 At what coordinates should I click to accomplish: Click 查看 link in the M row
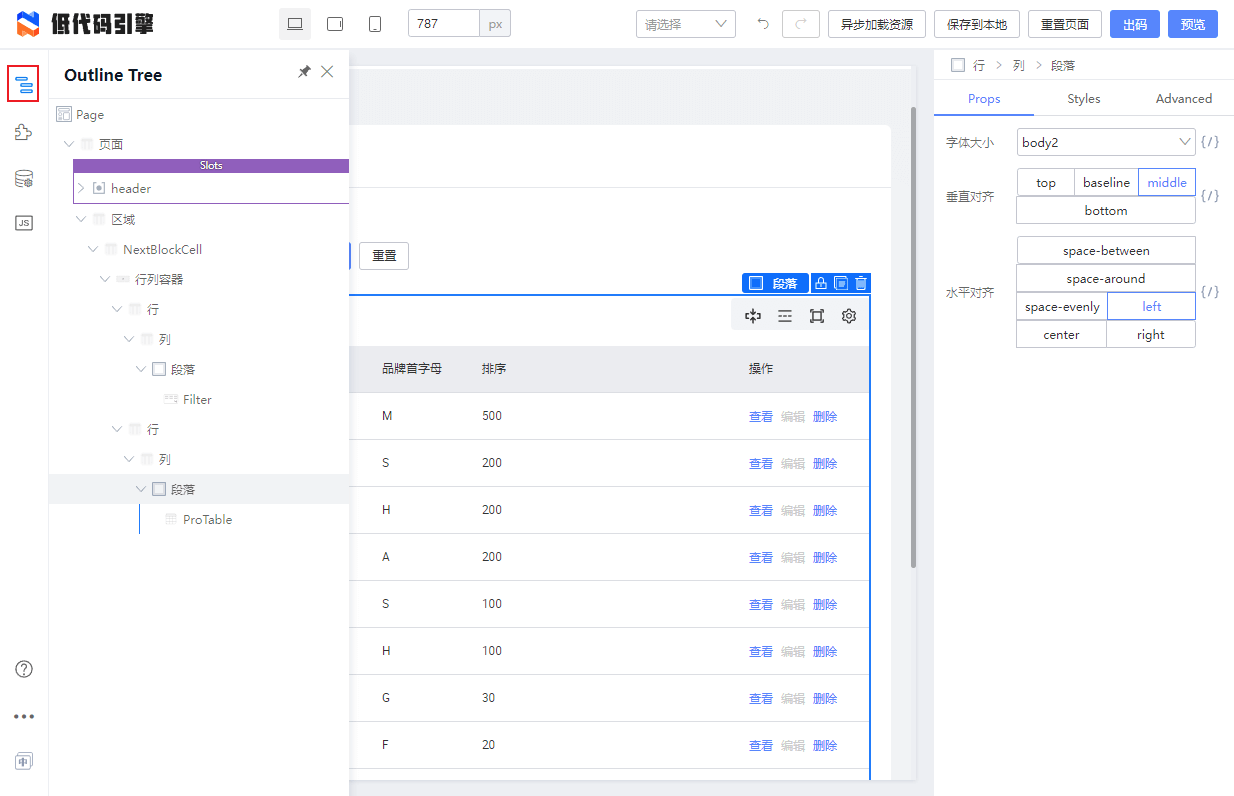point(761,417)
